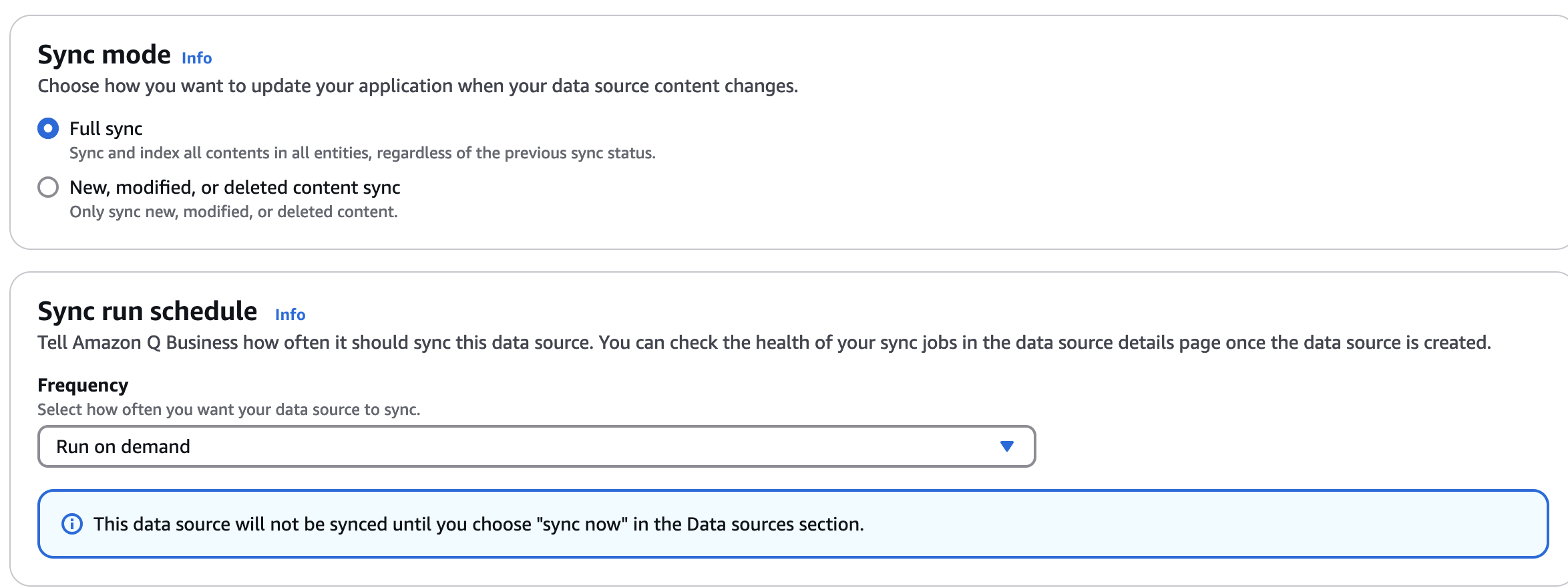Click the blue dropdown arrow in Frequency field
This screenshot has height=588, width=1568.
pyautogui.click(x=1006, y=446)
